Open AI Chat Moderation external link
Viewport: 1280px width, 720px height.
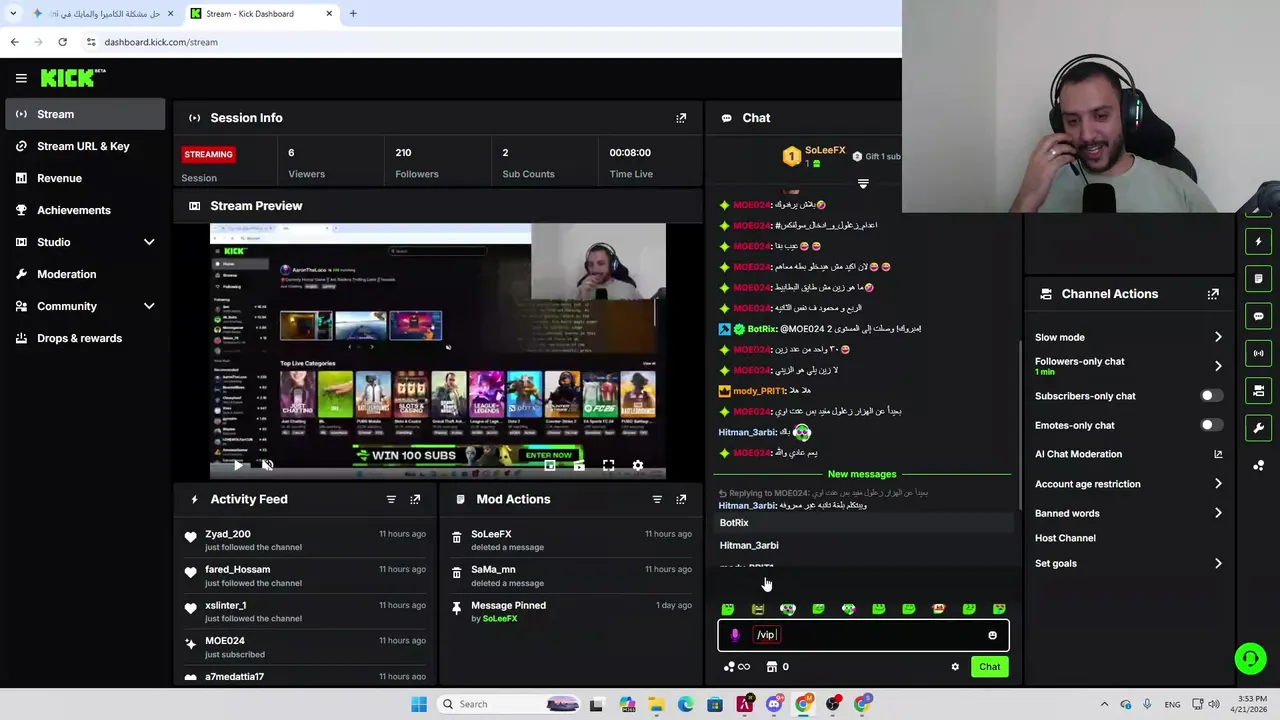tap(1218, 454)
